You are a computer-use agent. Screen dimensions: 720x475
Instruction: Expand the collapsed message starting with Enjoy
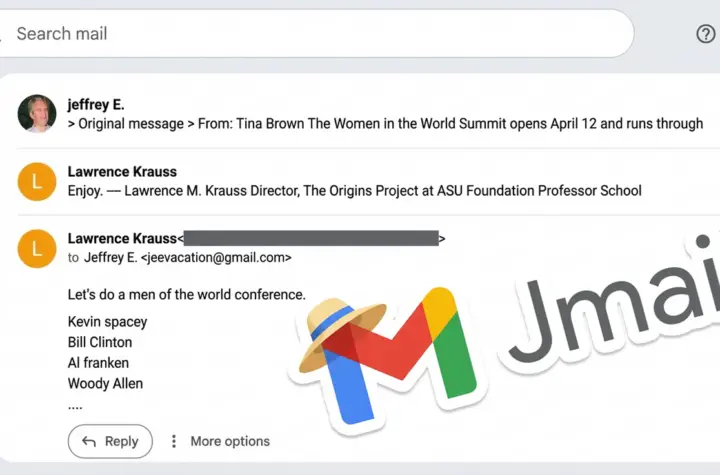tap(368, 181)
